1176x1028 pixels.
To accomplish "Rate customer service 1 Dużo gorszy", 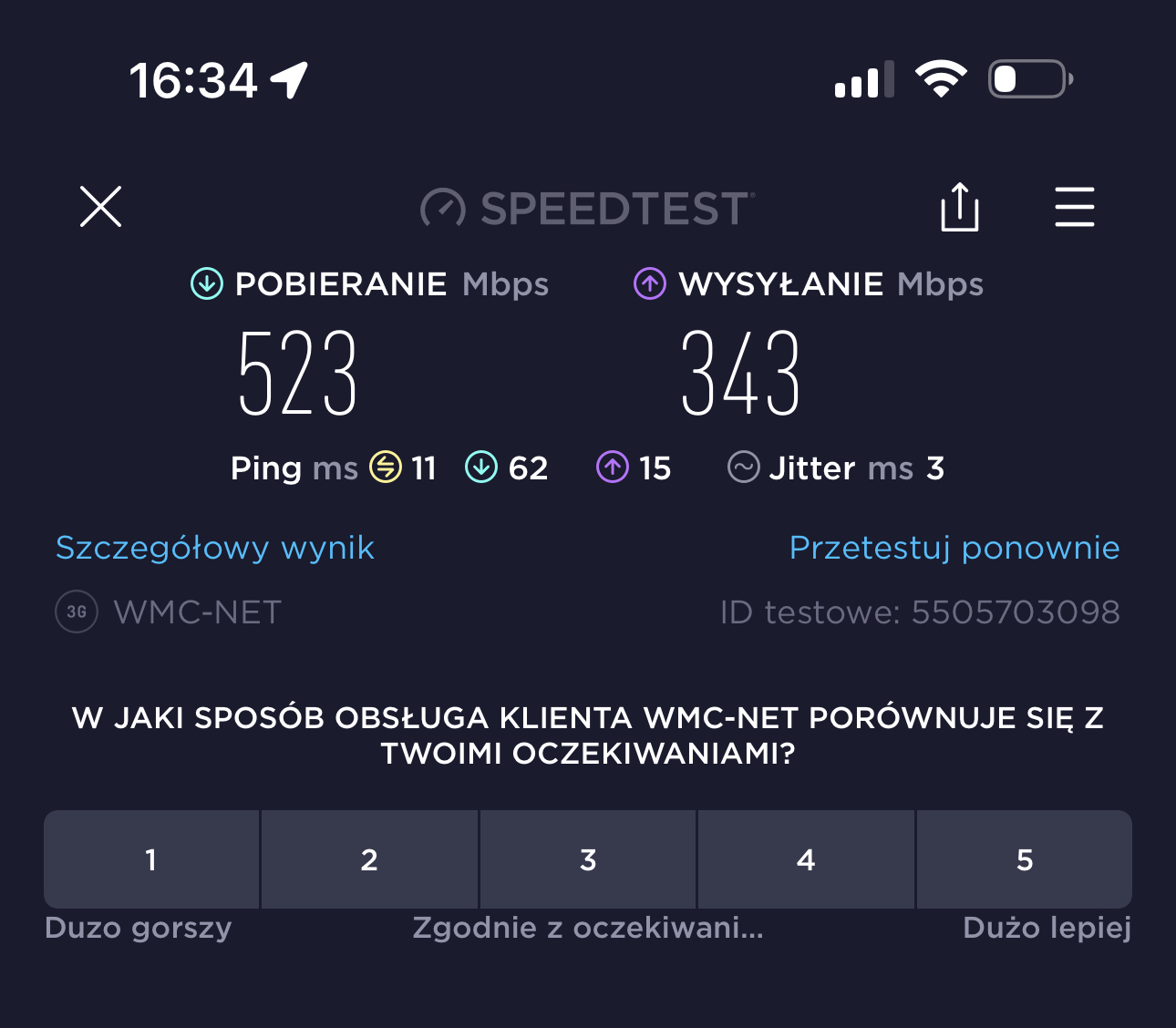I will coord(151,859).
